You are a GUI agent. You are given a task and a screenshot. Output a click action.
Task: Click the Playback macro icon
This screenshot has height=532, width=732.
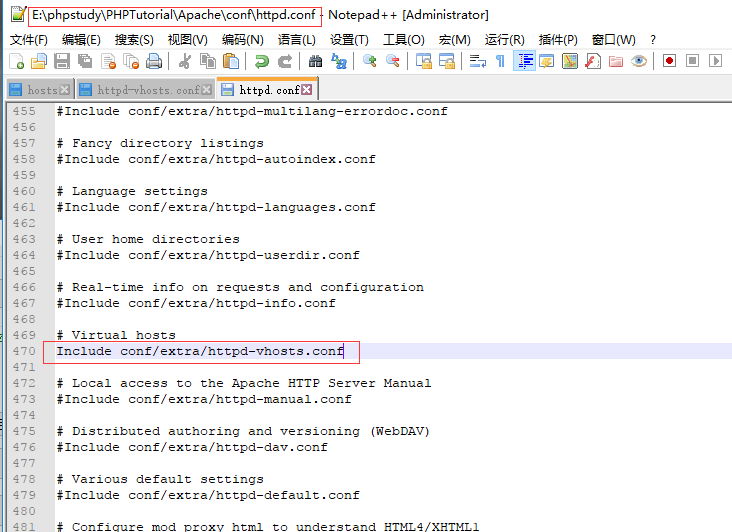pos(715,61)
